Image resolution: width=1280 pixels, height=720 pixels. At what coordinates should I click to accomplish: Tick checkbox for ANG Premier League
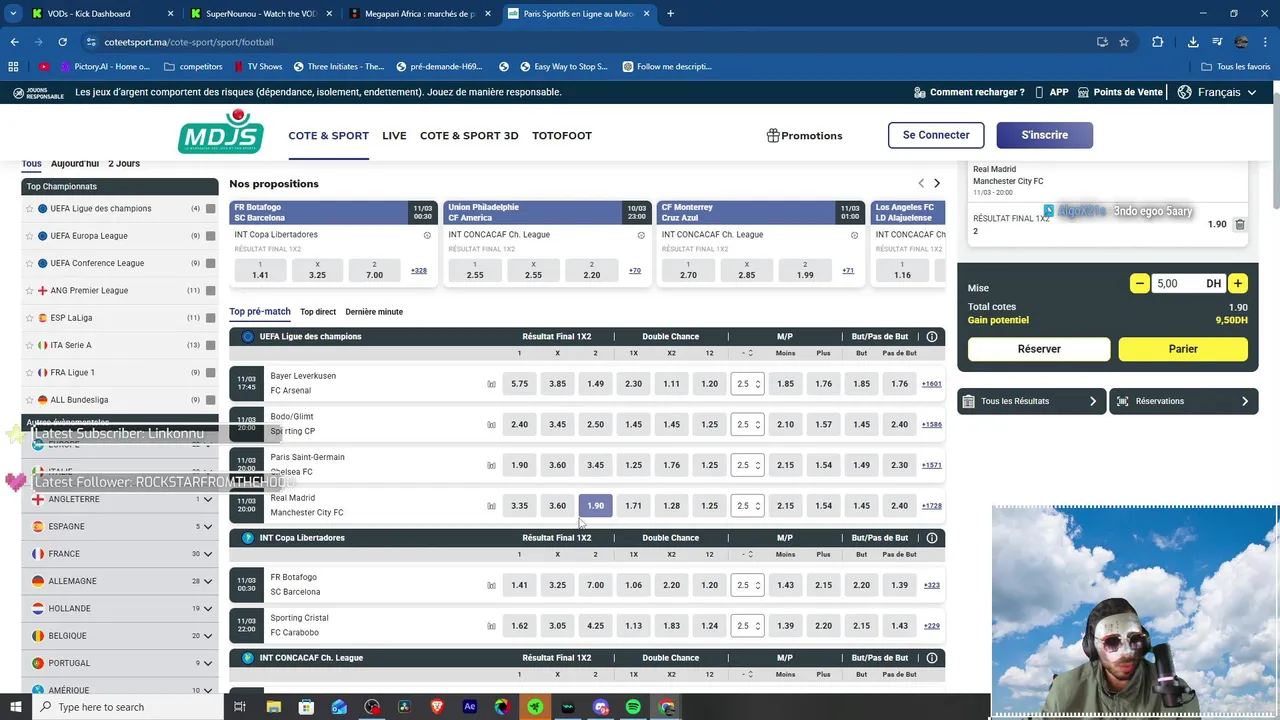(x=211, y=291)
